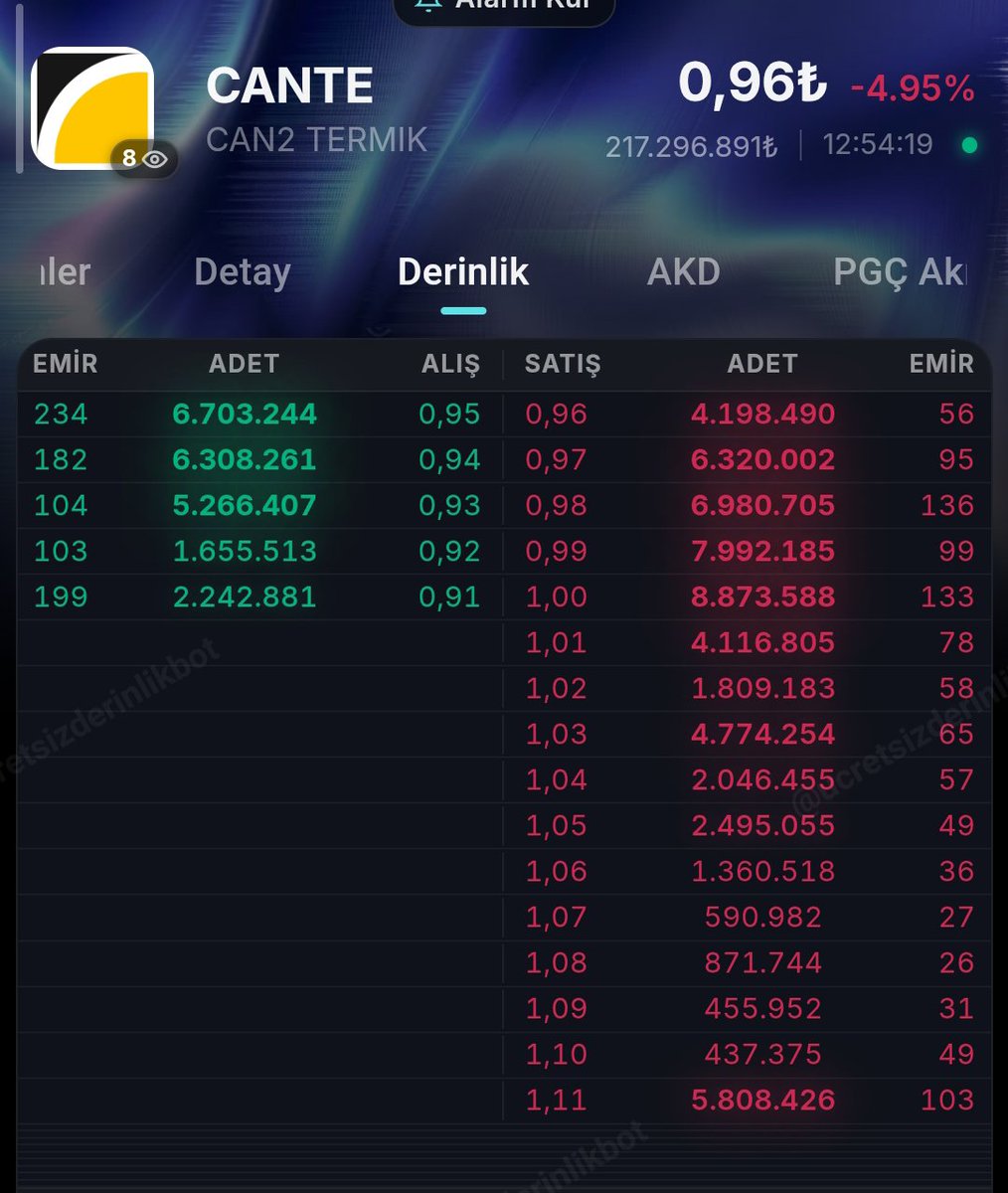The width and height of the screenshot is (1008, 1193).
Task: Select buy quantity 5.266.407
Action: click(x=245, y=505)
